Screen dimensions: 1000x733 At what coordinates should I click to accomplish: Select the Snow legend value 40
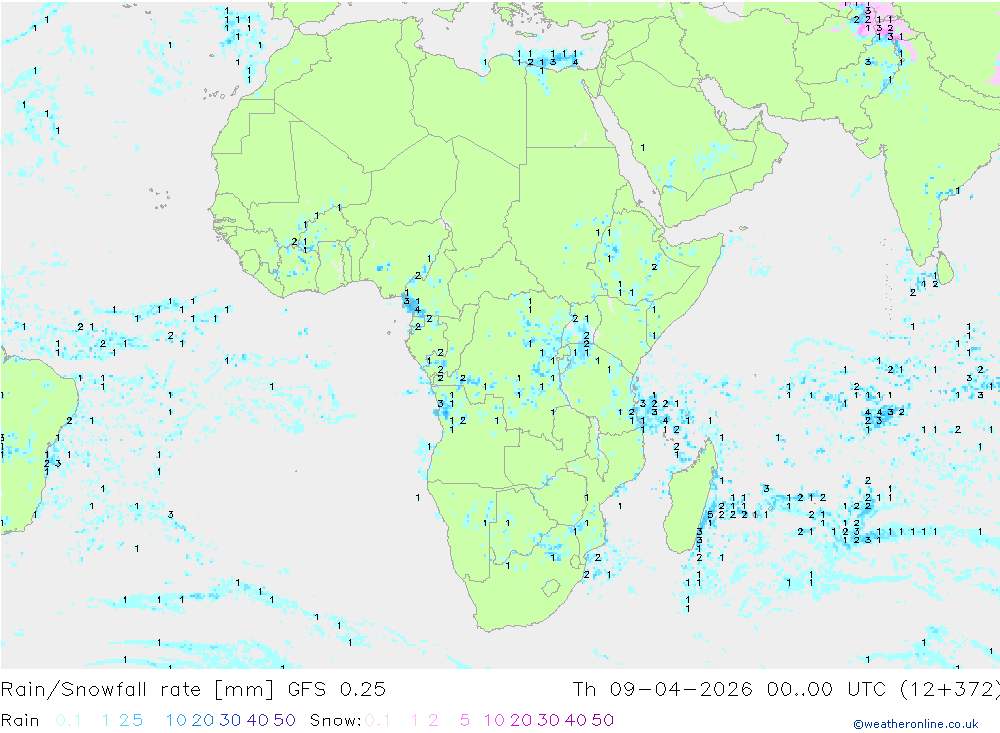(576, 720)
